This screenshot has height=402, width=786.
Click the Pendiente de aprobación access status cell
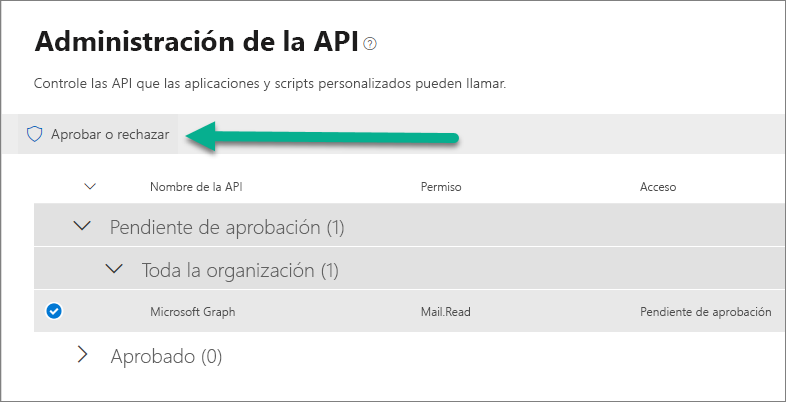click(705, 312)
